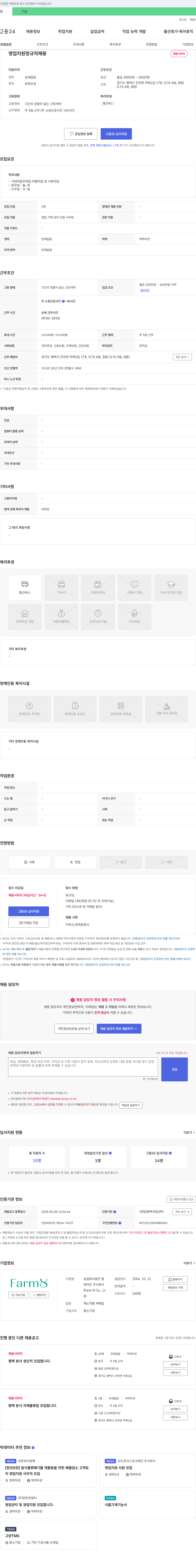Image resolution: width=196 pixels, height=1568 pixels.
Task: Click 개인정보보호법 상세 보기 button
Action: tap(74, 1029)
